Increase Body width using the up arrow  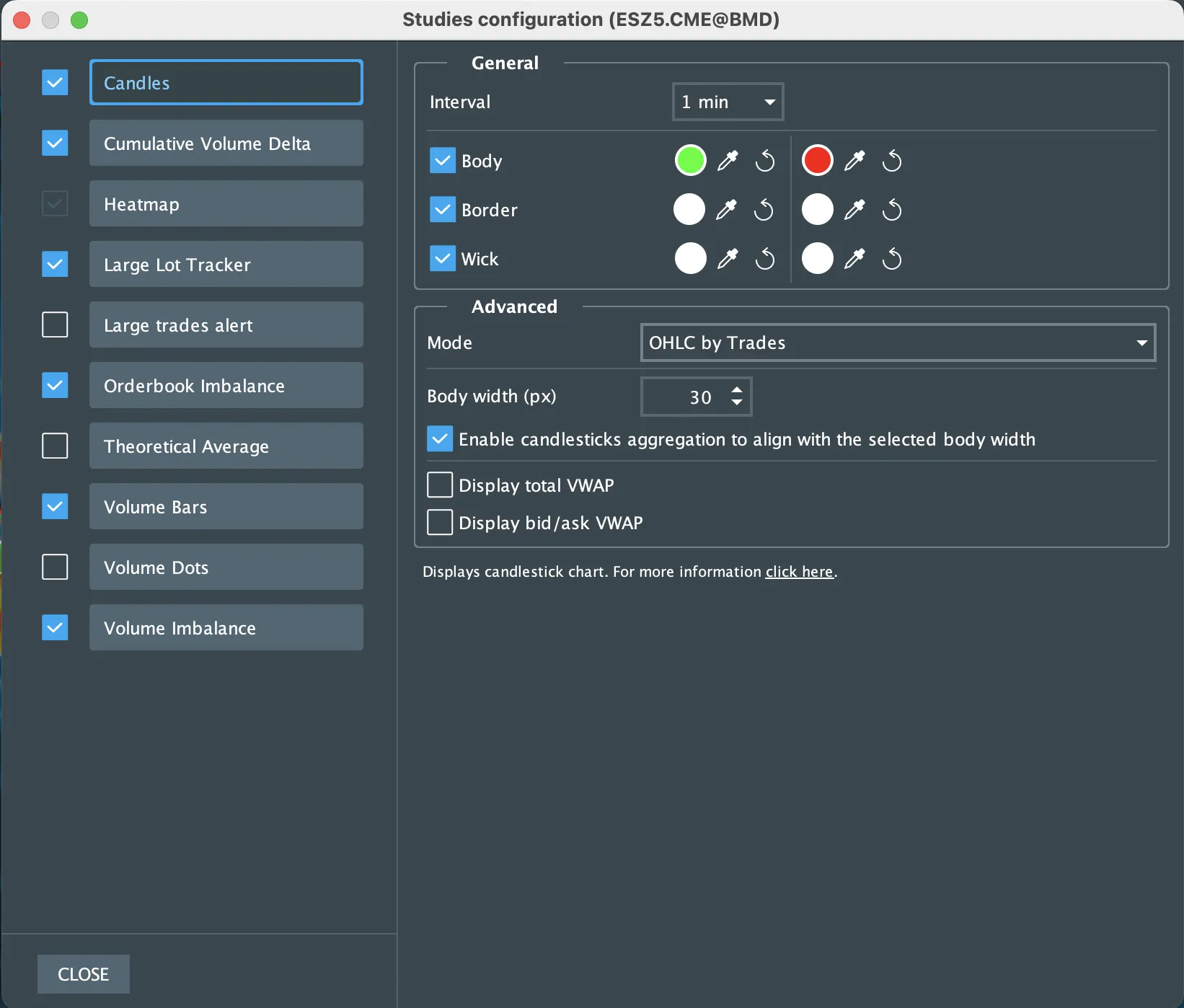[x=737, y=390]
